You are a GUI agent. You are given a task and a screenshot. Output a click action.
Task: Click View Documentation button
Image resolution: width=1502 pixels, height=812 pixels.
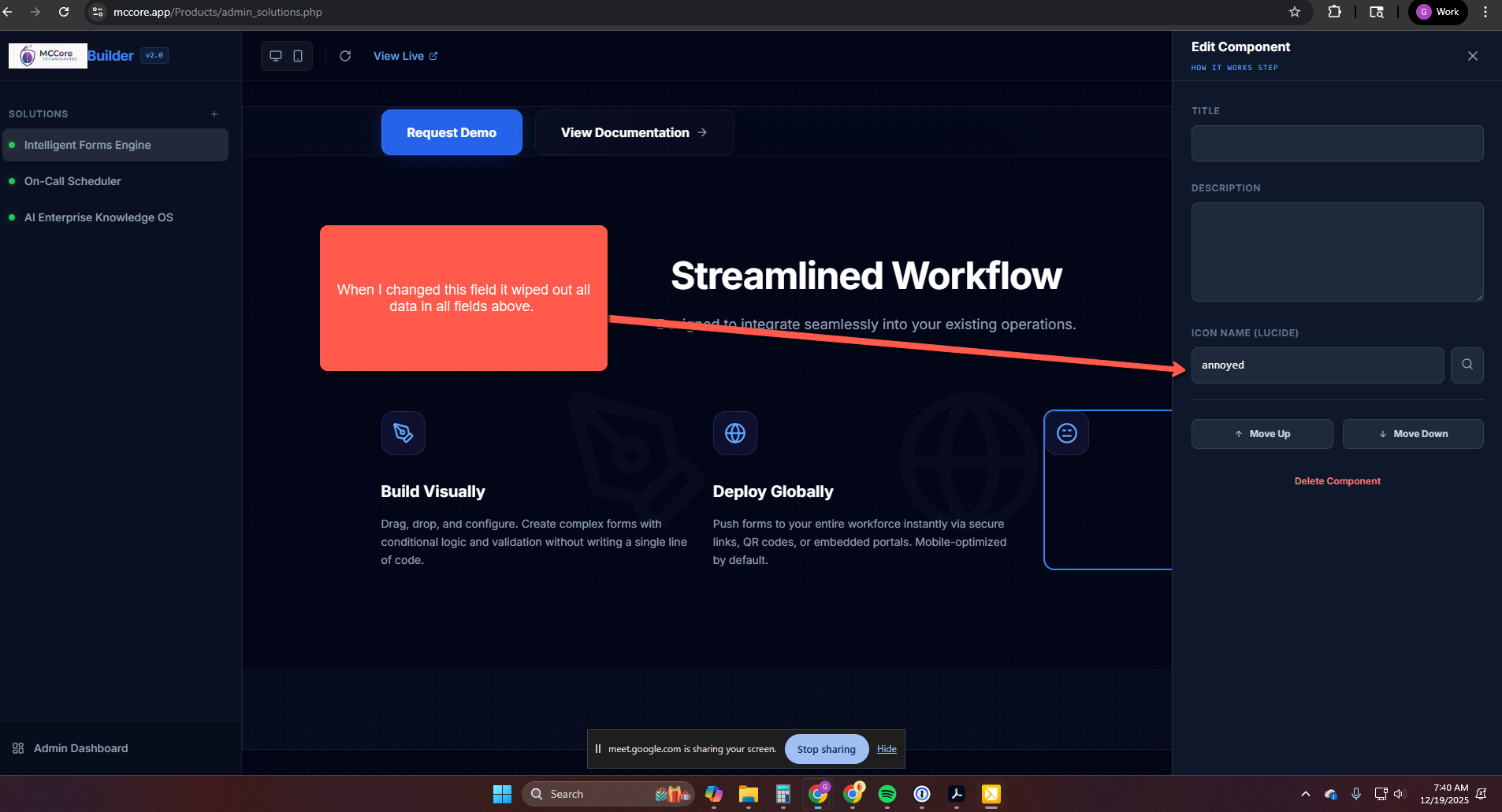click(x=634, y=132)
